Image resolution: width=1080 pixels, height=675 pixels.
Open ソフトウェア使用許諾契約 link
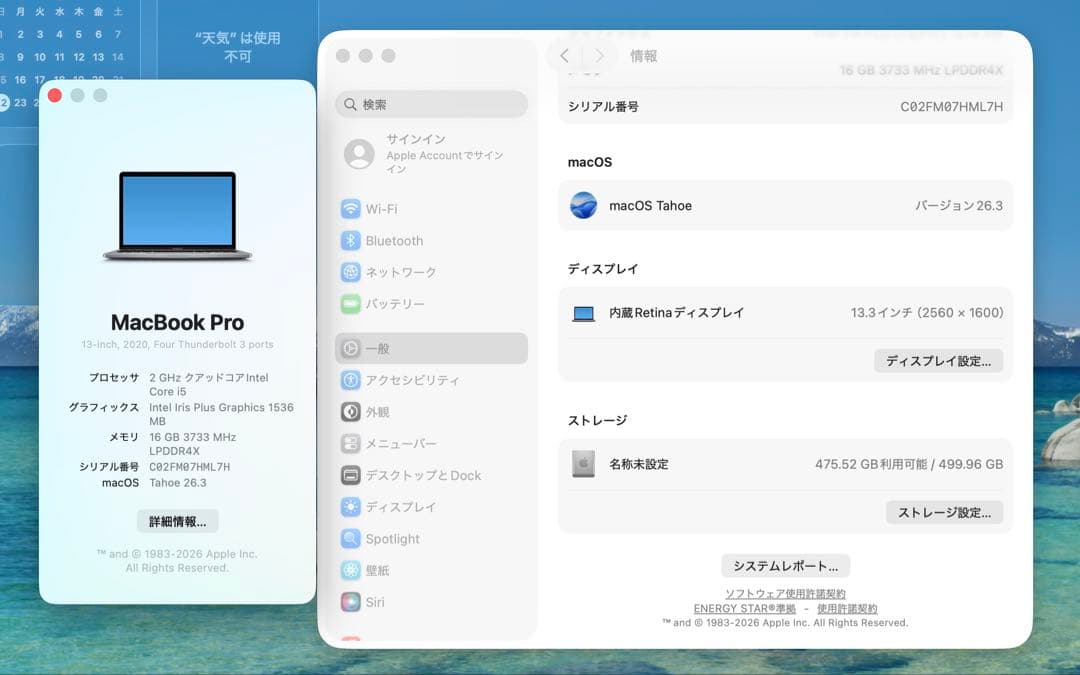pyautogui.click(x=785, y=594)
